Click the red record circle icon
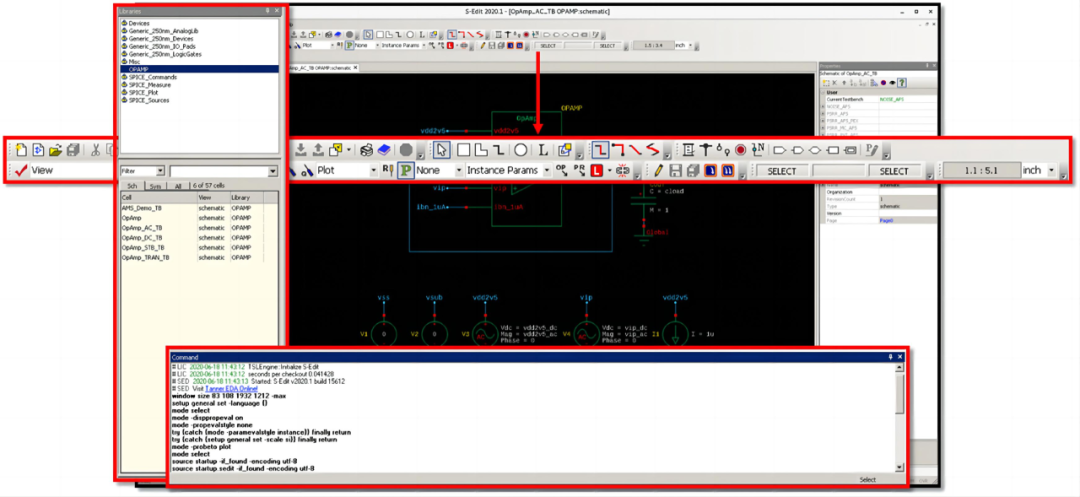 740,149
